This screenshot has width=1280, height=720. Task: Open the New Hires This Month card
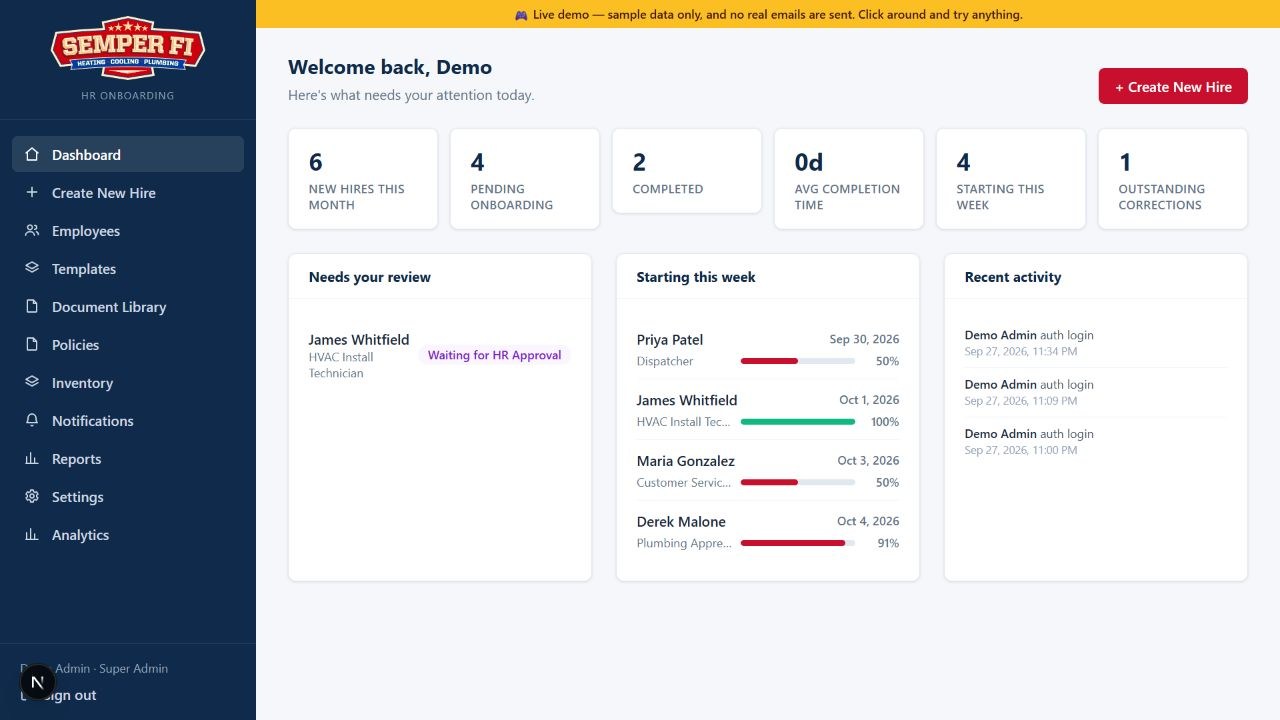pos(363,179)
